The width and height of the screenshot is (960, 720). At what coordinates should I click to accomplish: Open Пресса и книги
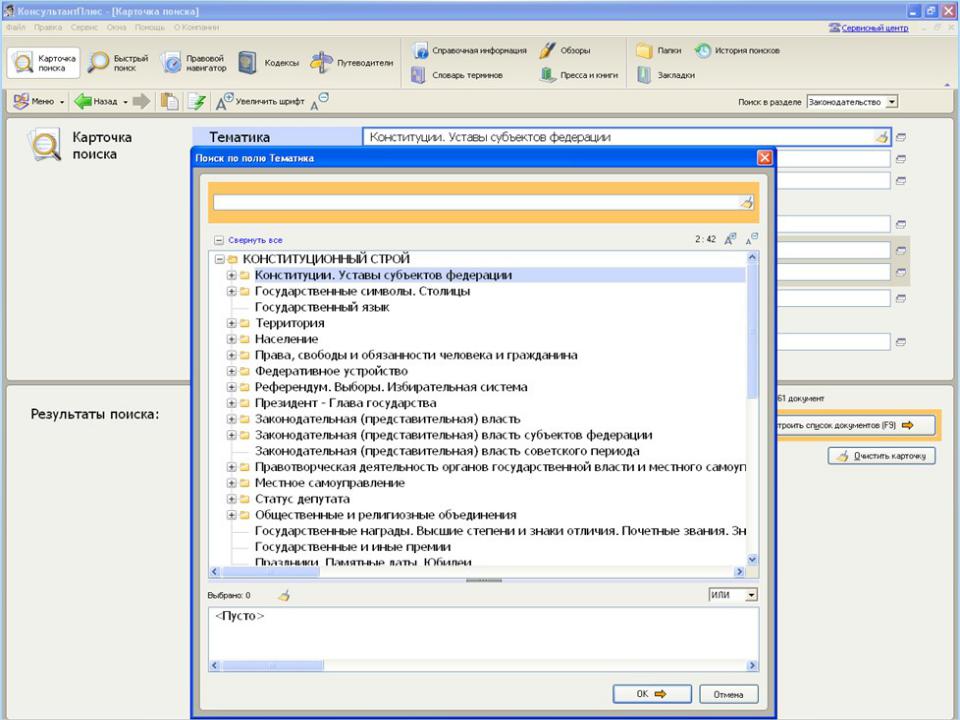[579, 75]
